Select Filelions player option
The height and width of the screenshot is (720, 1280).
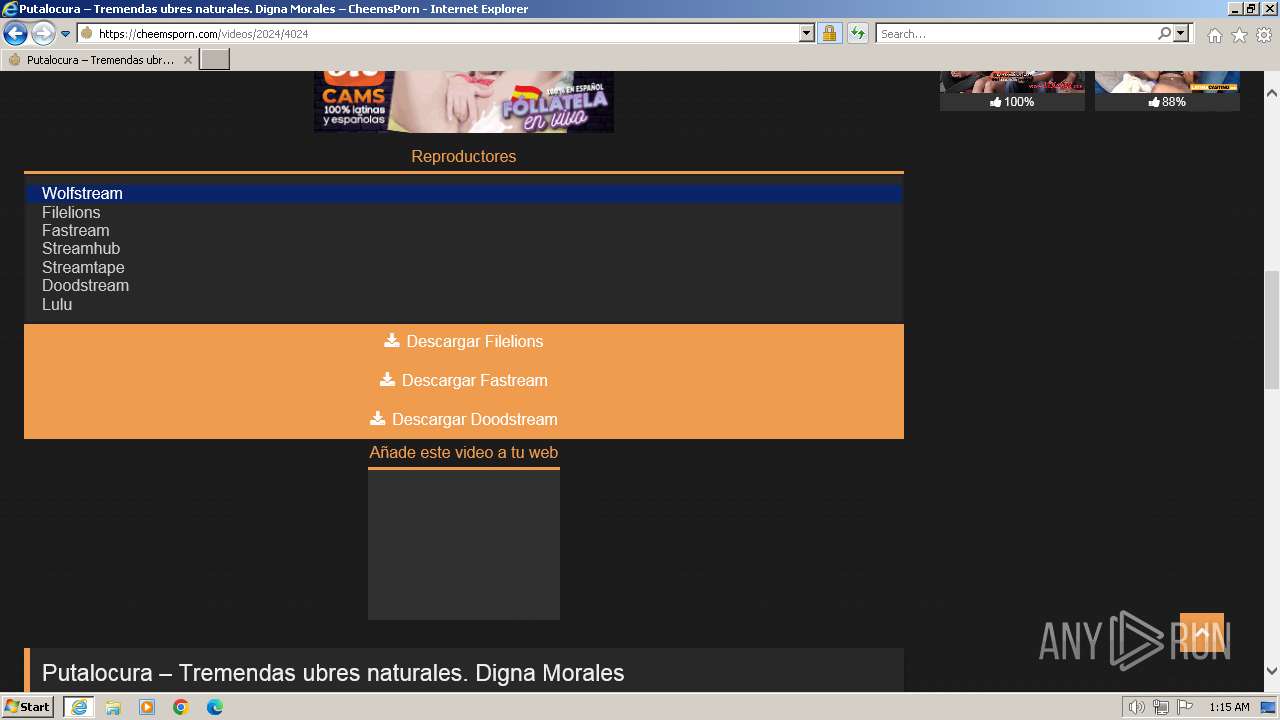464,212
